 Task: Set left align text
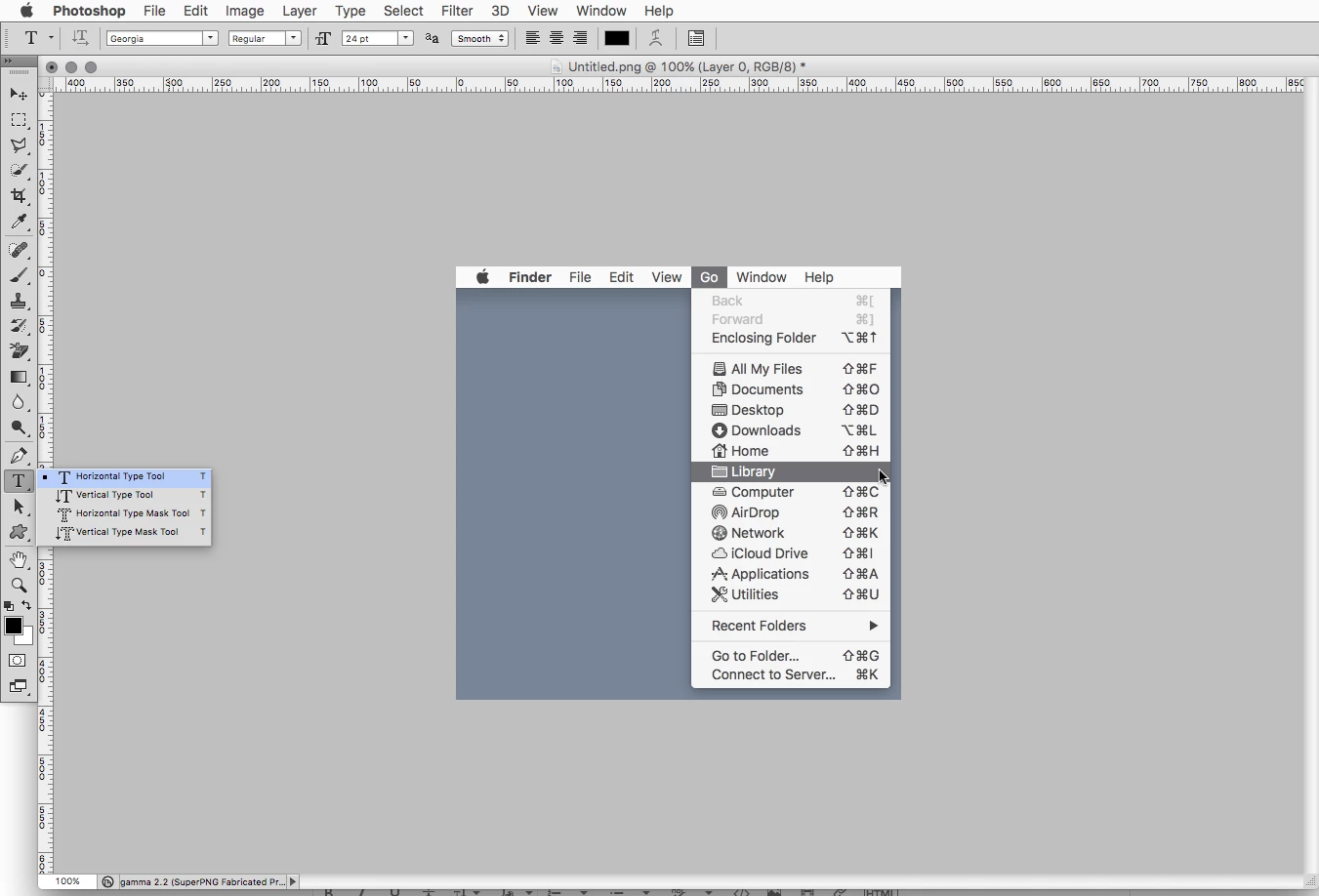(x=533, y=38)
